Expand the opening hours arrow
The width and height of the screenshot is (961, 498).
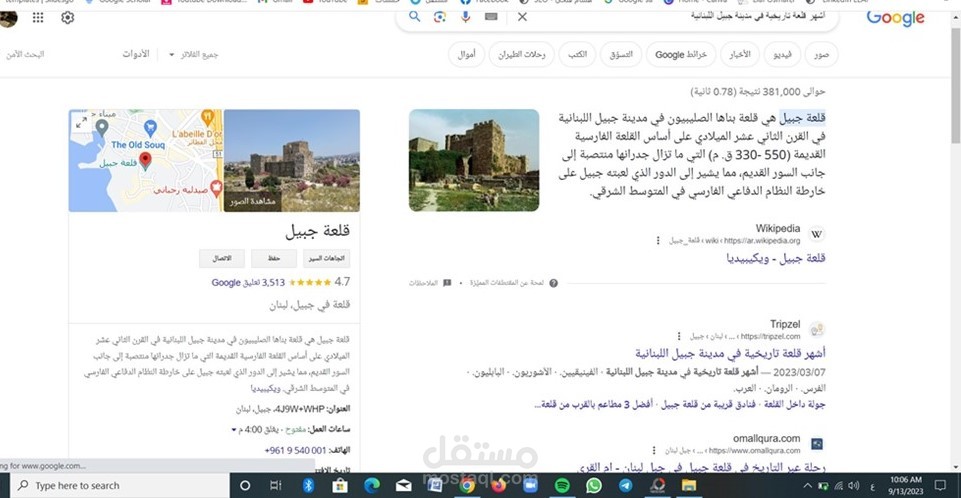(x=234, y=430)
